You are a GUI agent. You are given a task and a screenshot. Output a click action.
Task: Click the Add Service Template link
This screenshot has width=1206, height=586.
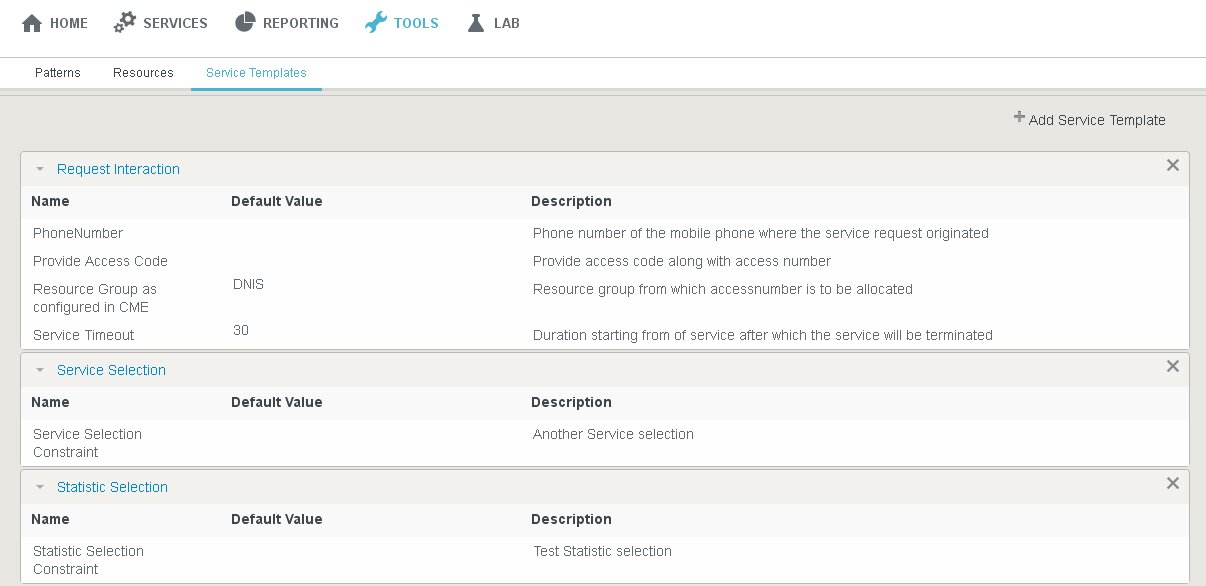[1096, 120]
